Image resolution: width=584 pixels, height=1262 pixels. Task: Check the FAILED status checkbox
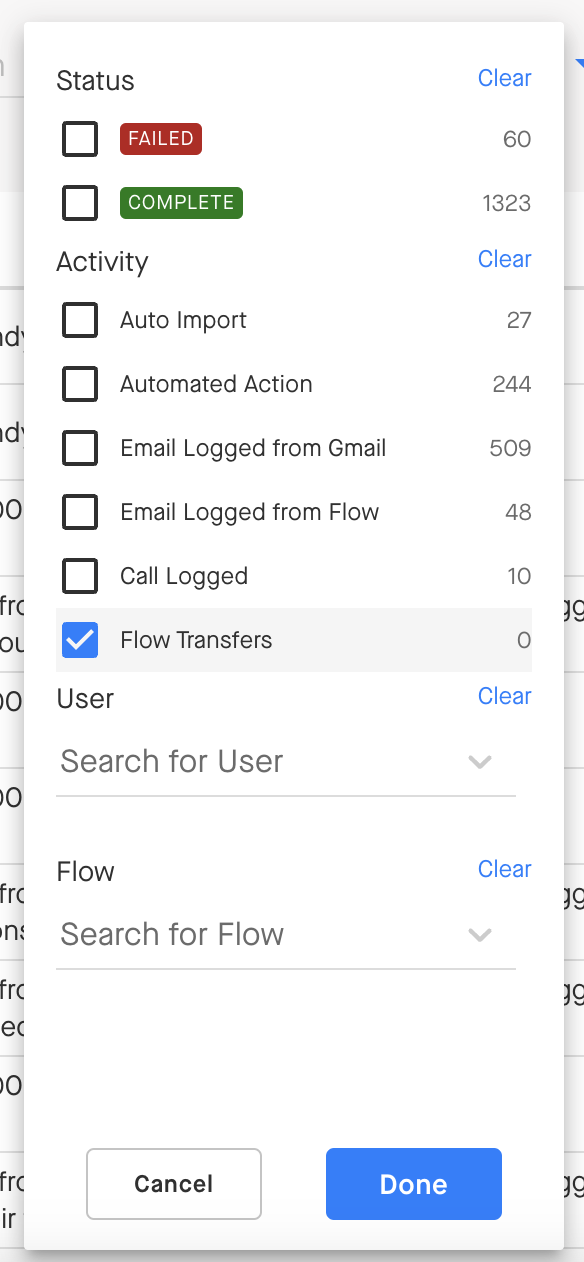(80, 139)
